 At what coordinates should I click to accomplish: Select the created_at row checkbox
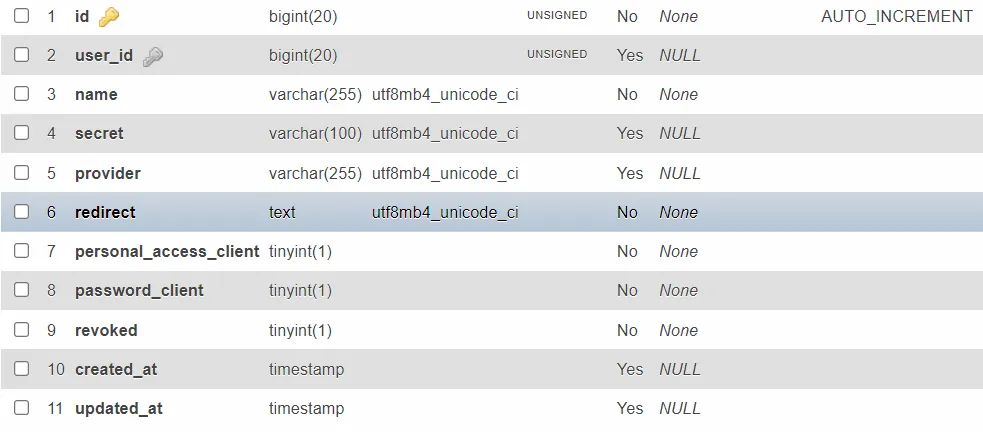coord(21,369)
